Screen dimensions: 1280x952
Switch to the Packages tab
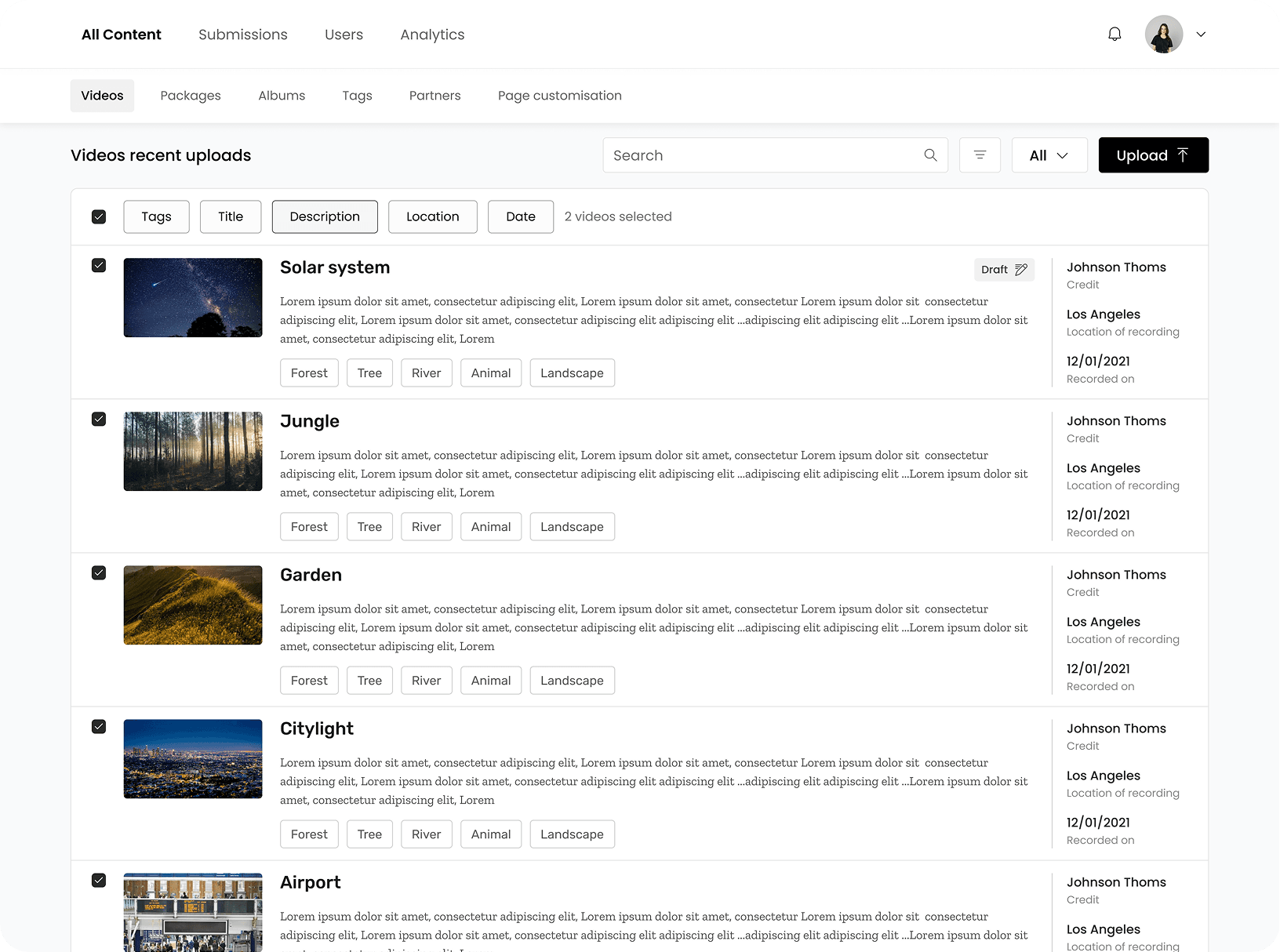(190, 95)
